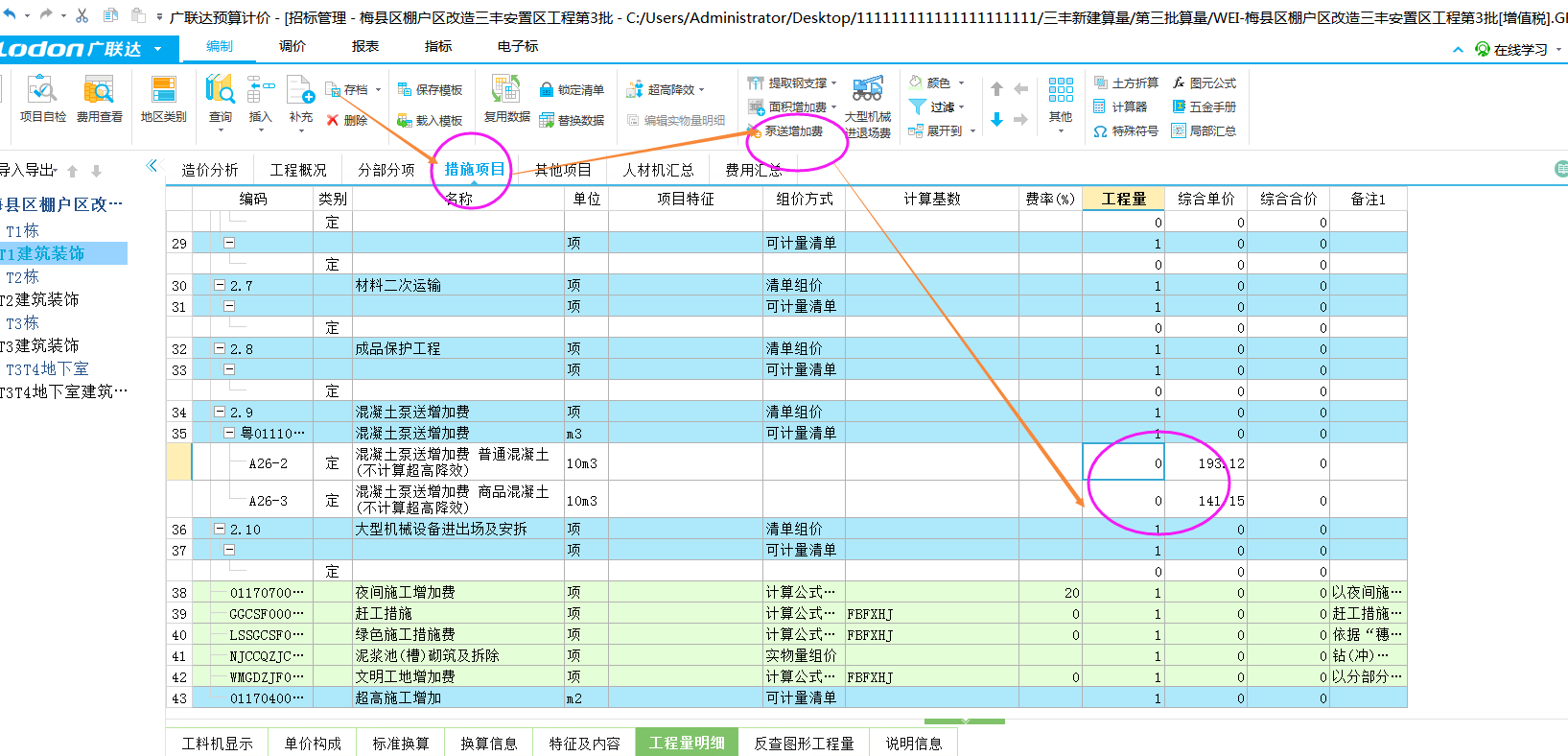Switch to bottom 工料机显示 tab
The height and width of the screenshot is (756, 1568).
218,744
